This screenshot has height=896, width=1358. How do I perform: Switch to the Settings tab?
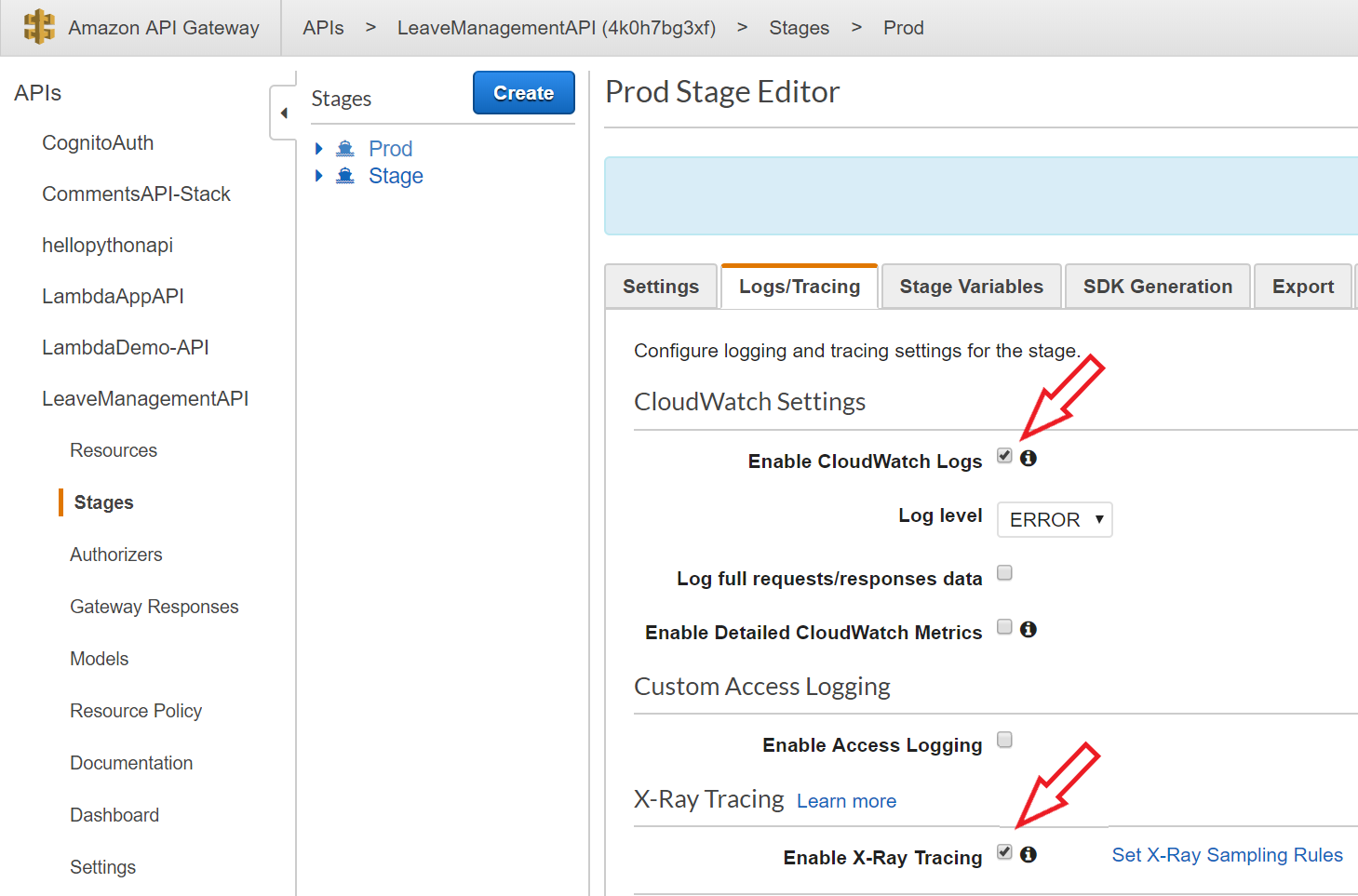tap(661, 287)
